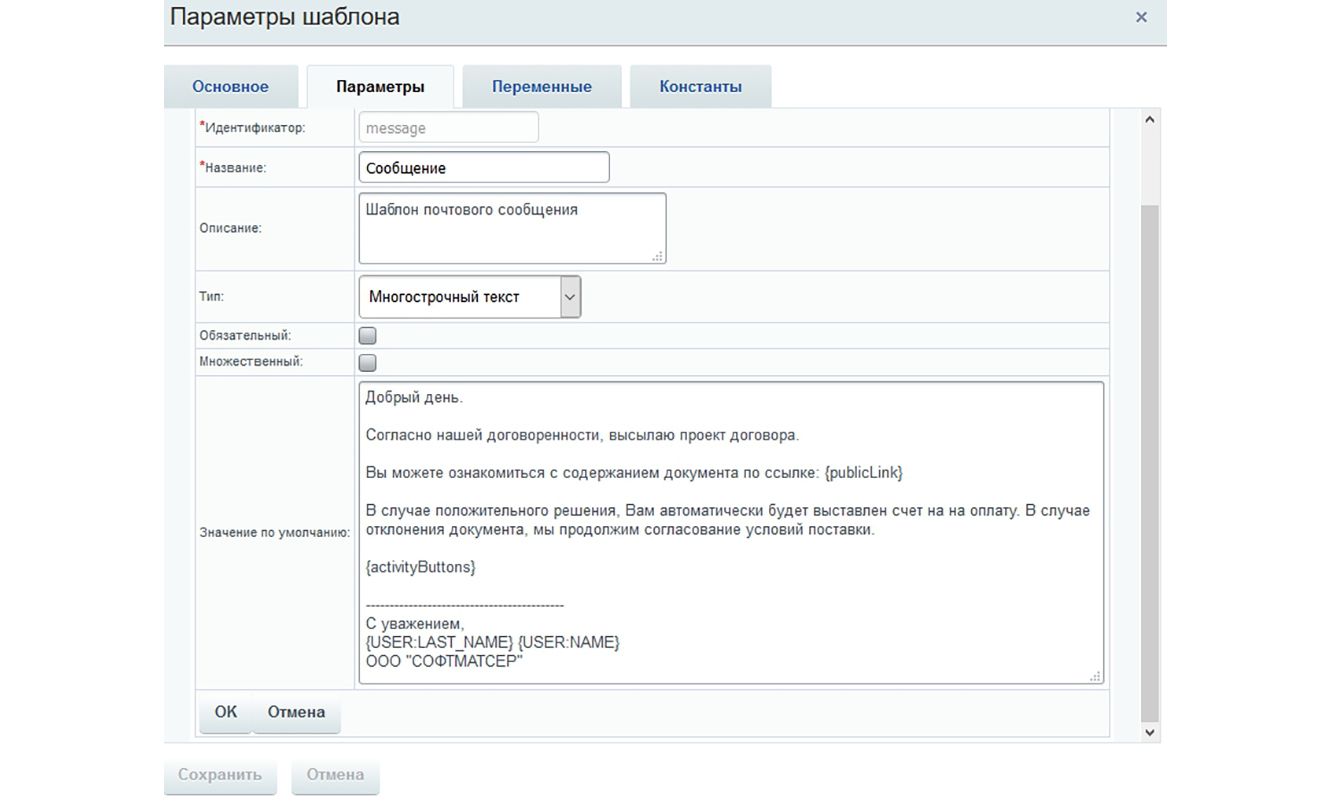Click the ООО "СОФТМАТСЕР" signature line
Image resolution: width=1332 pixels, height=806 pixels.
[x=444, y=661]
